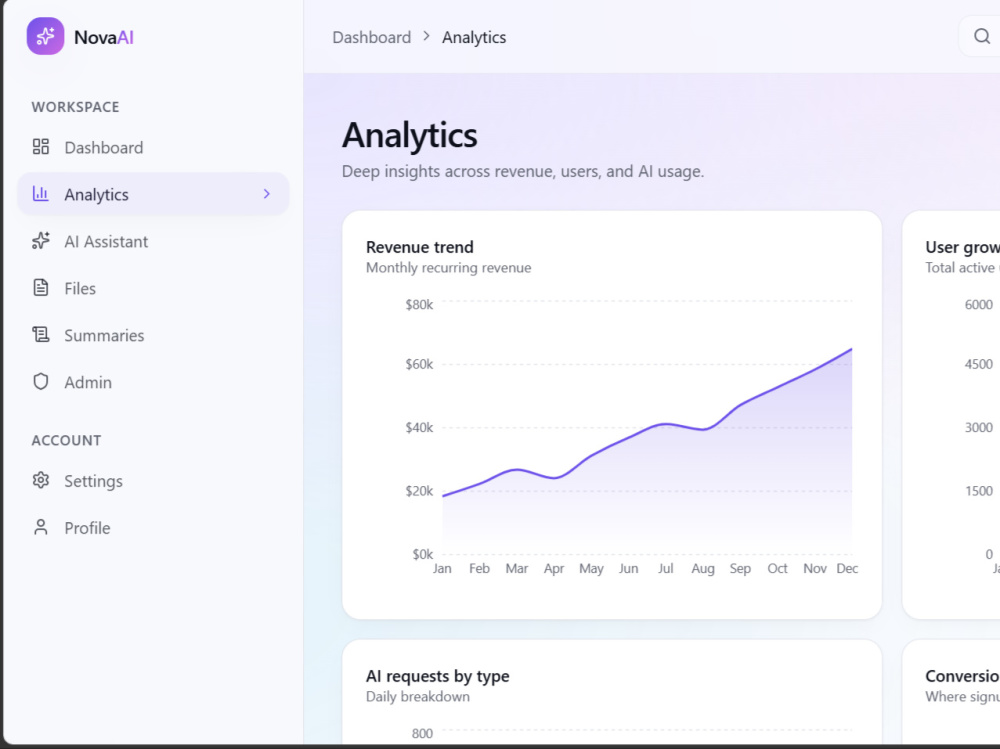The image size is (1000, 749).
Task: Click the Monthly recurring revenue subtitle
Action: tap(448, 267)
